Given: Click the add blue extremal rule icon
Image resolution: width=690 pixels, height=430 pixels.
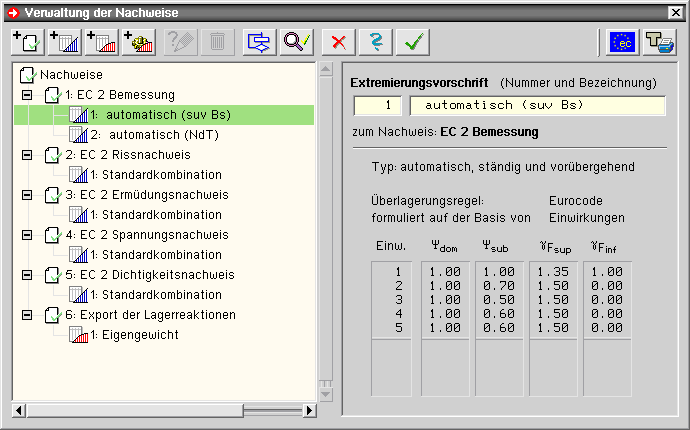Looking at the screenshot, I should pos(63,42).
